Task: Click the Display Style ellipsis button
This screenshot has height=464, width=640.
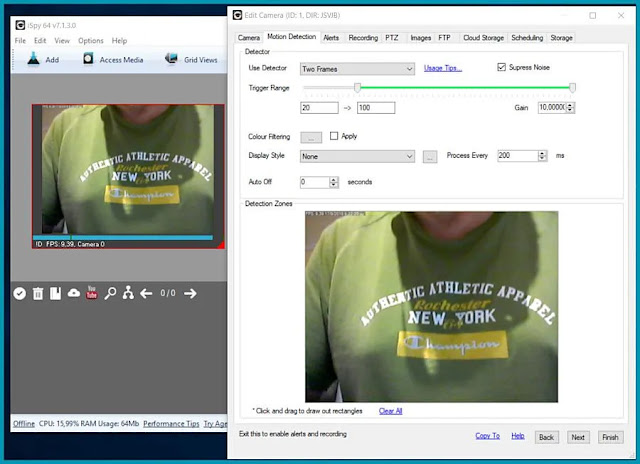Action: point(429,157)
